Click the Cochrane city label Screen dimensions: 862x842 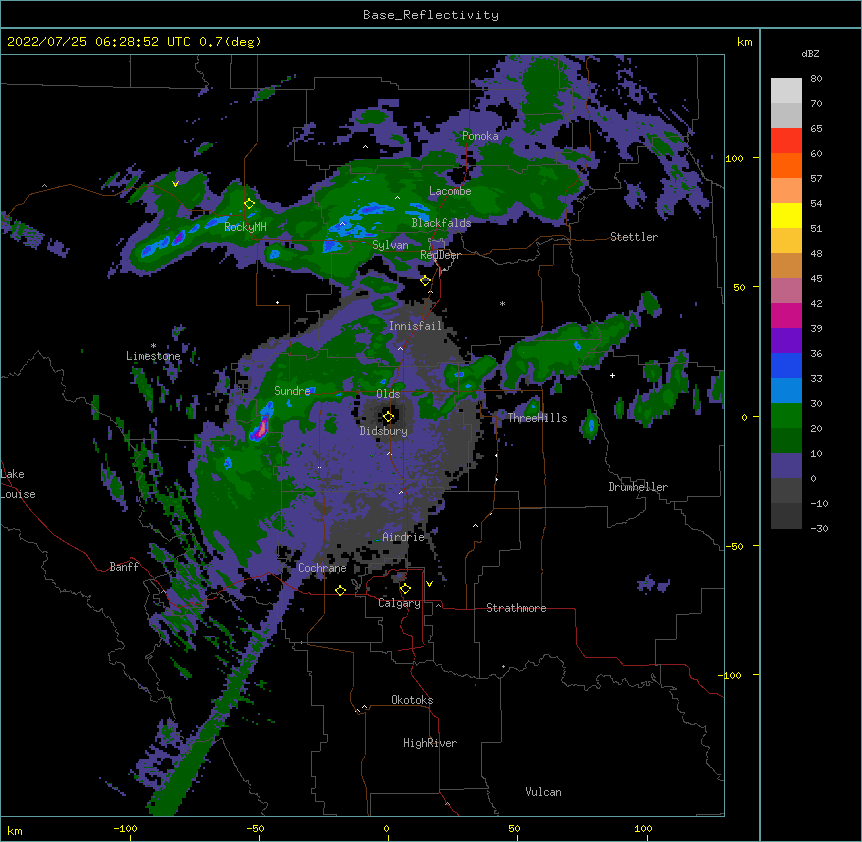click(x=322, y=568)
